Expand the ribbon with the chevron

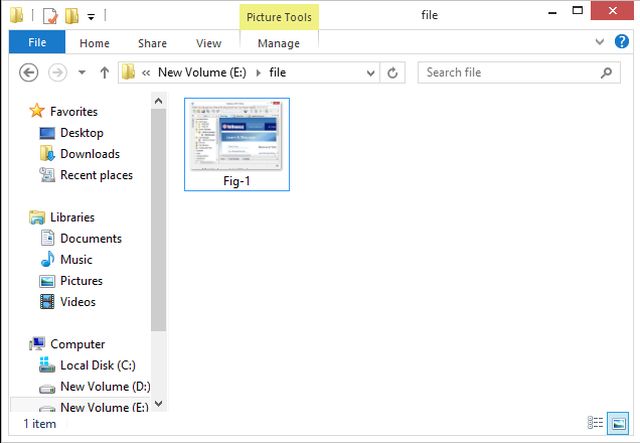tap(600, 41)
